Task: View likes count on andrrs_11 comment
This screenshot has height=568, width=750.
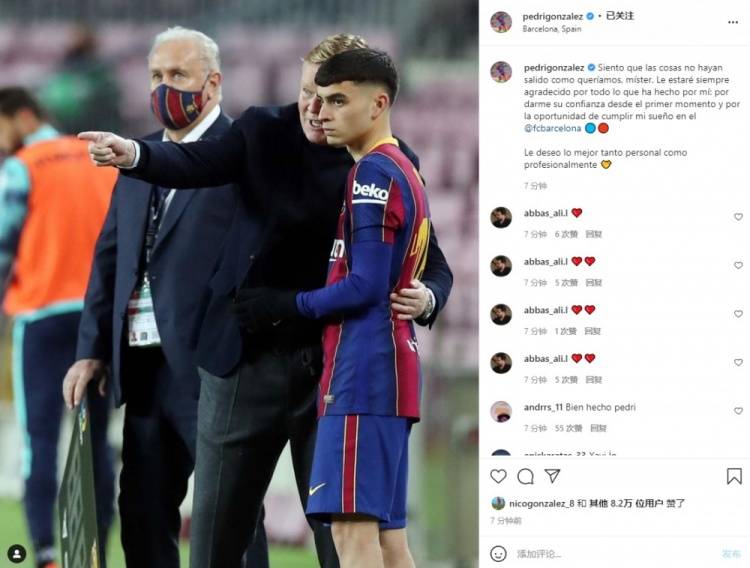Action: 568,428
